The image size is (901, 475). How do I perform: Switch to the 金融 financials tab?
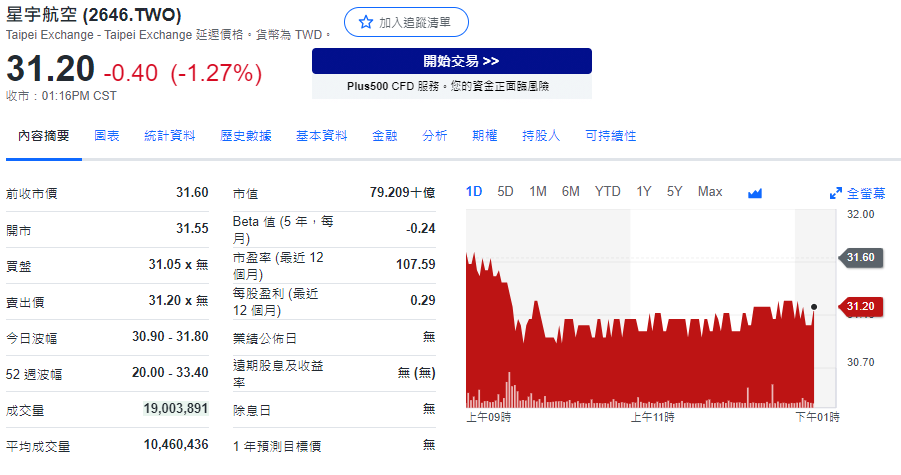(x=384, y=136)
